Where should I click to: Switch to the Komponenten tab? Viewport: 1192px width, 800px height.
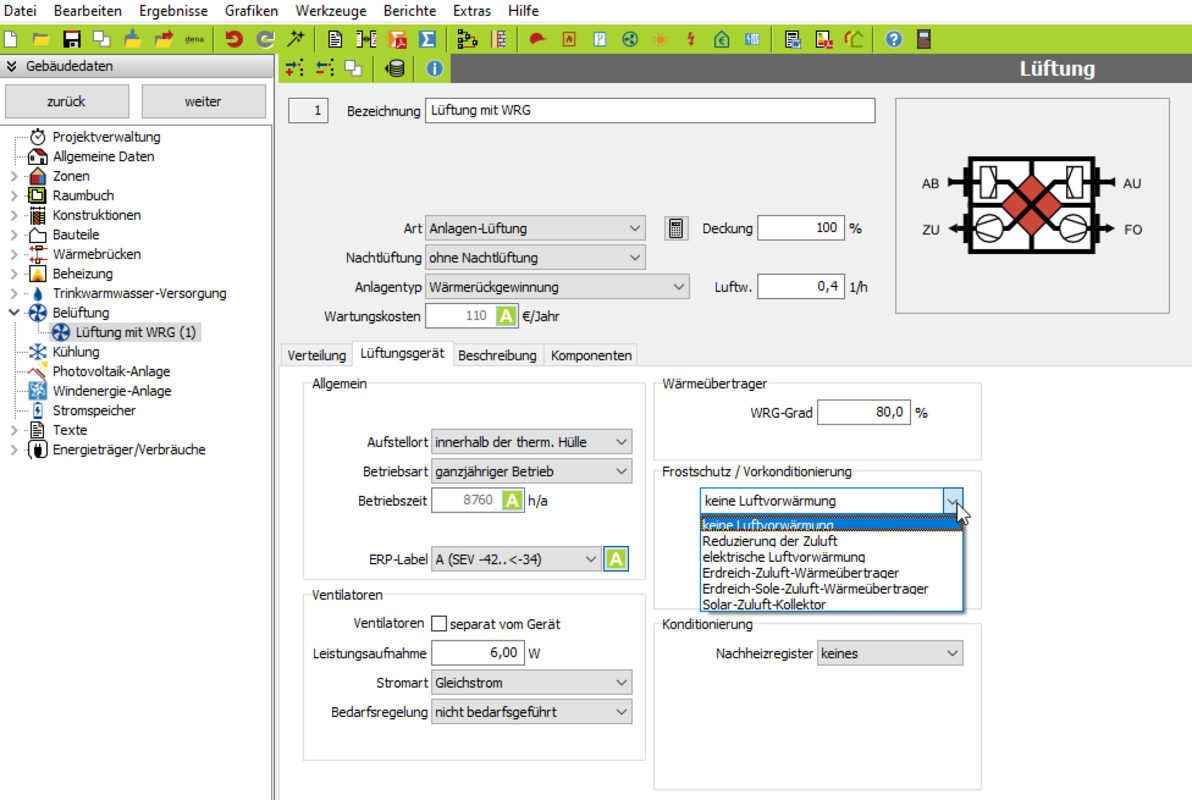[591, 355]
